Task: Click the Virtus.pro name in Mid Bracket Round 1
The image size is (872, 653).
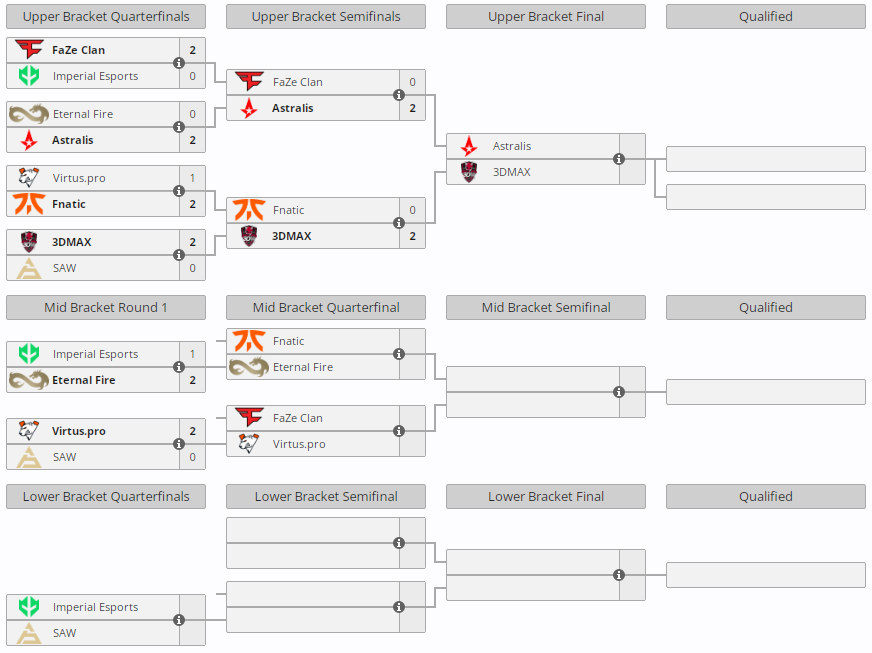Action: tap(79, 431)
